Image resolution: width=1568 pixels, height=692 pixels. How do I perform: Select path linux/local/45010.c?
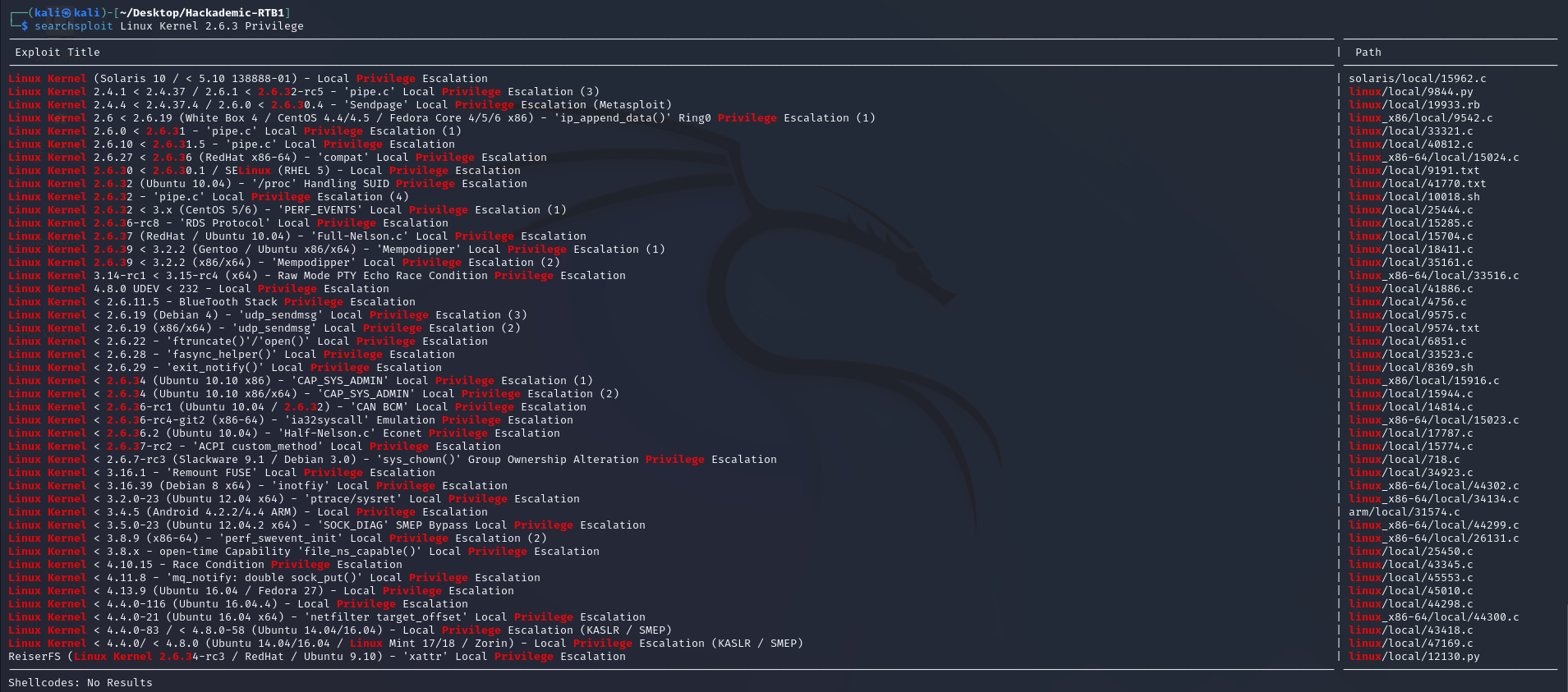click(x=1411, y=591)
